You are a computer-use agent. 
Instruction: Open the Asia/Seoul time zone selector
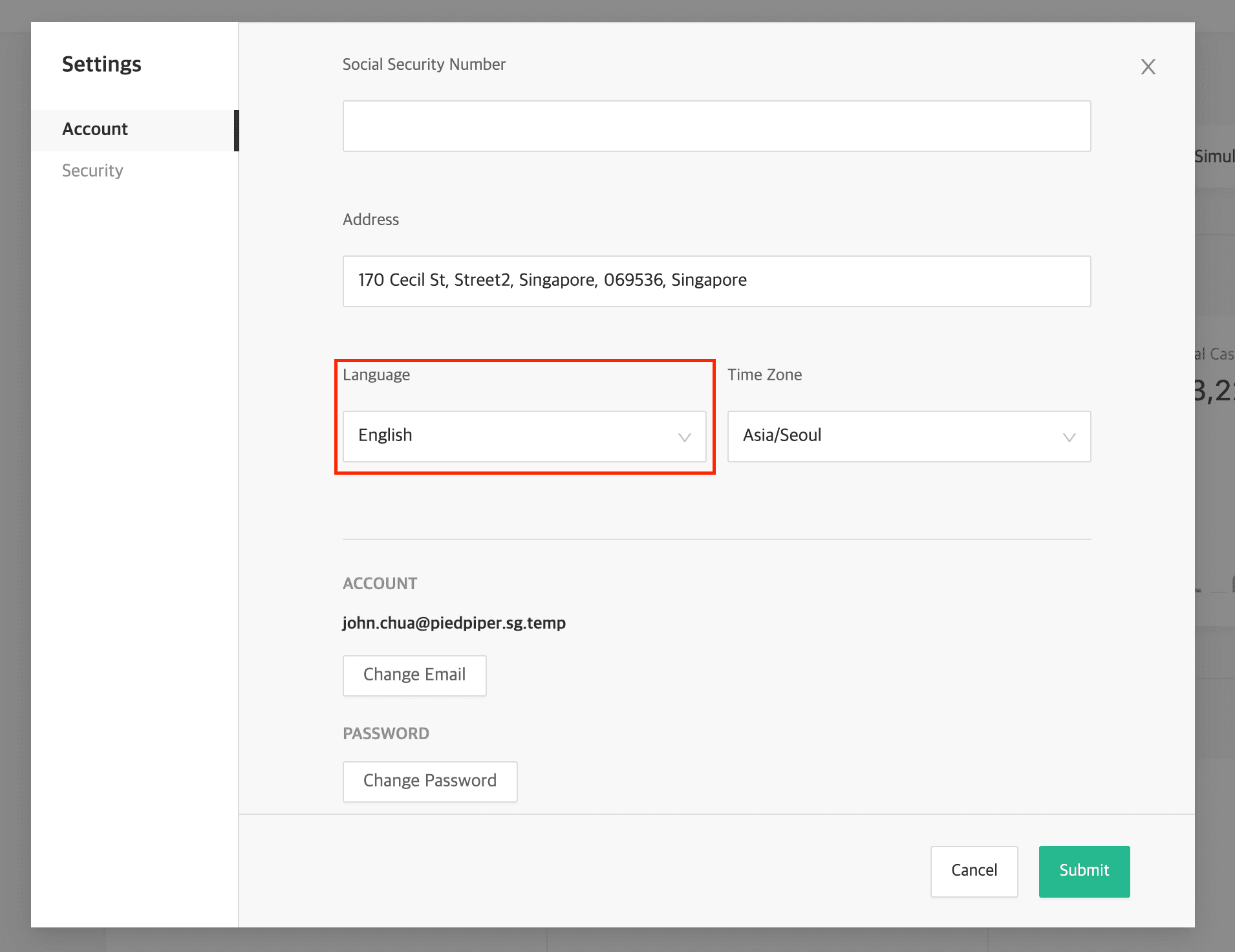(908, 436)
